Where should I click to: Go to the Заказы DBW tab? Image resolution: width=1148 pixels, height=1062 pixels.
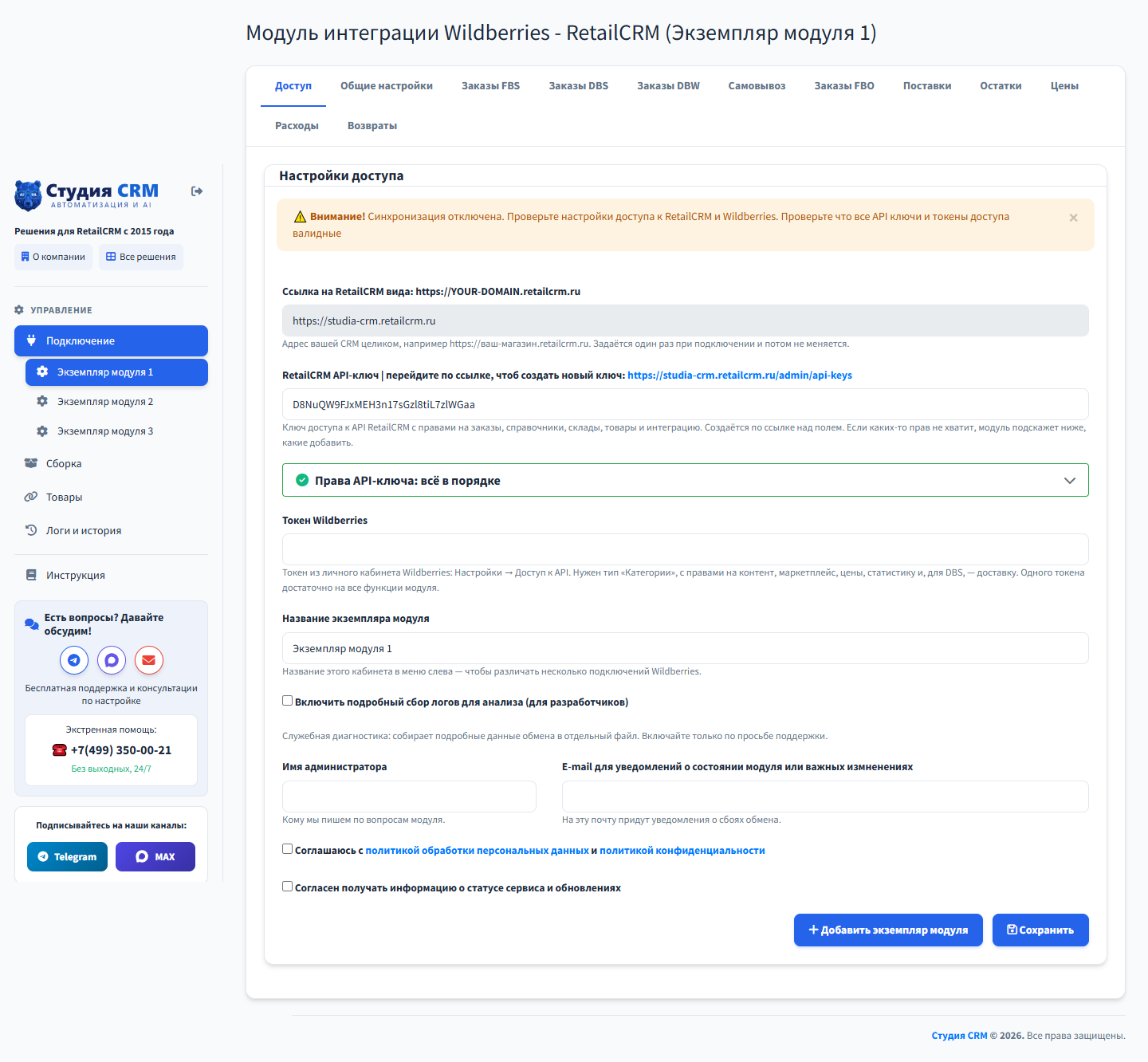[x=668, y=86]
